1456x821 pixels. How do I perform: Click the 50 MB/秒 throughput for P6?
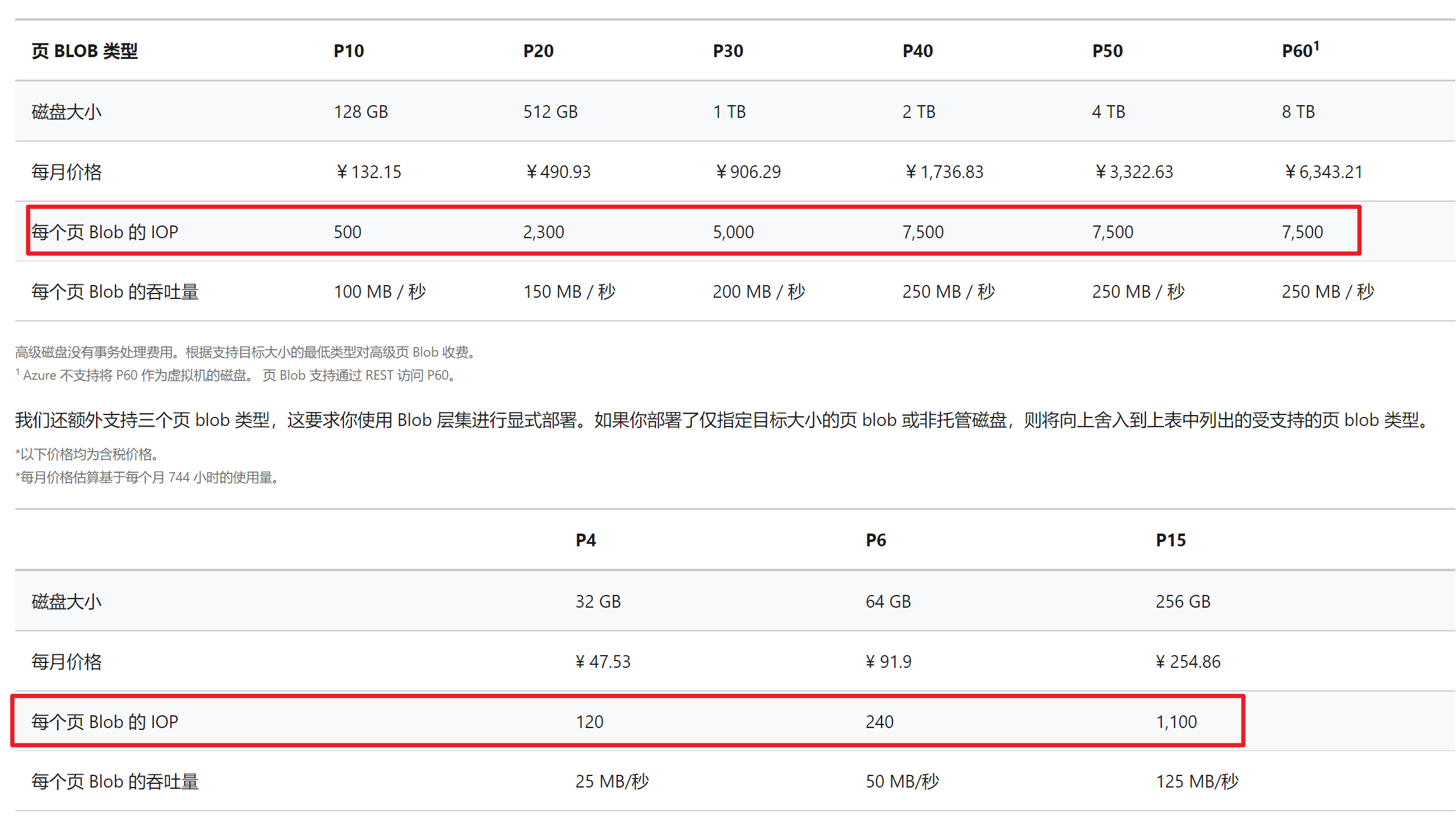[x=902, y=781]
